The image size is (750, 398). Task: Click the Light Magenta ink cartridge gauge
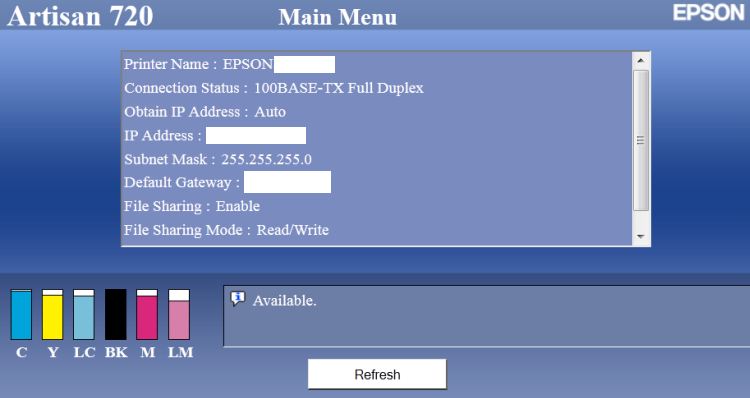tap(179, 314)
